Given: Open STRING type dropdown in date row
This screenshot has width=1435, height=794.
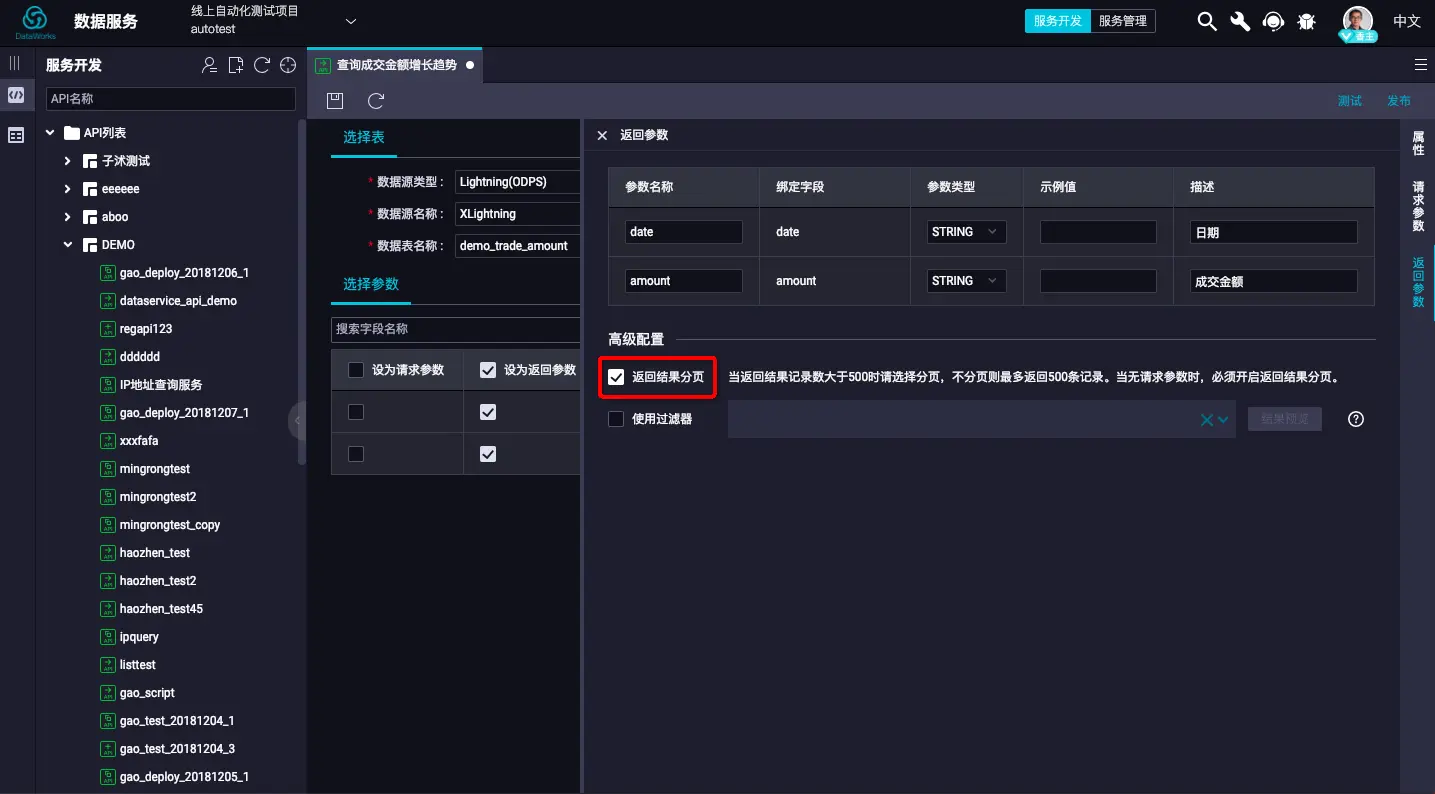Looking at the screenshot, I should (x=965, y=232).
